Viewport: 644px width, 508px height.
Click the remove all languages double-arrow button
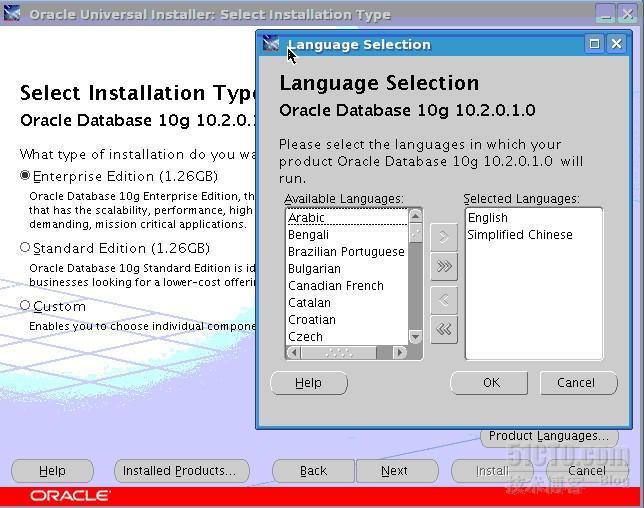pos(444,329)
